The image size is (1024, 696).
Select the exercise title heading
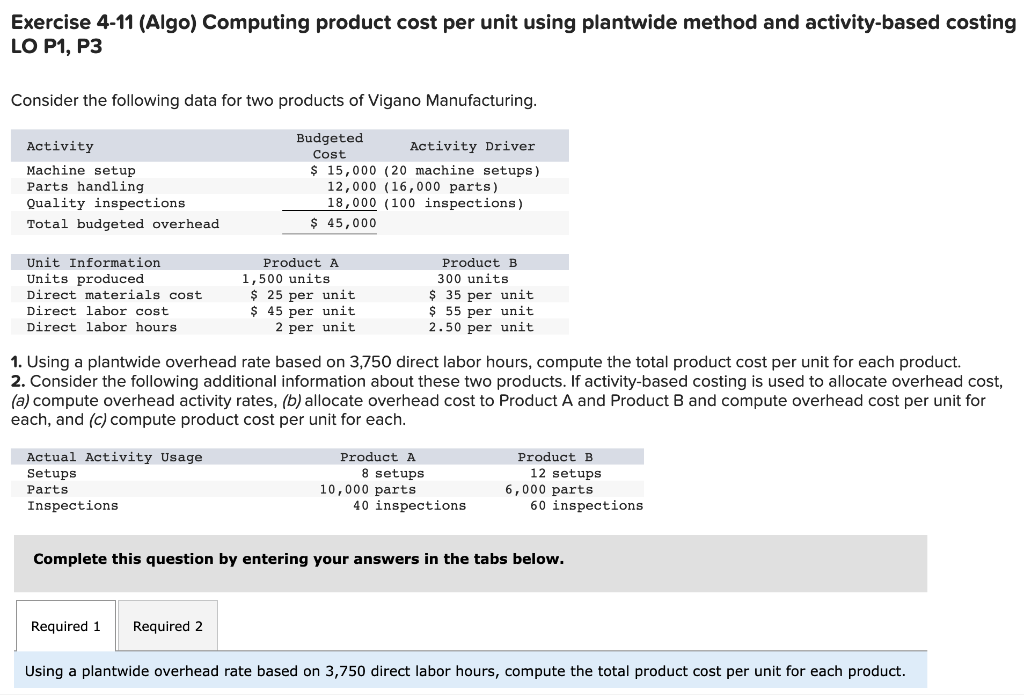(x=511, y=22)
